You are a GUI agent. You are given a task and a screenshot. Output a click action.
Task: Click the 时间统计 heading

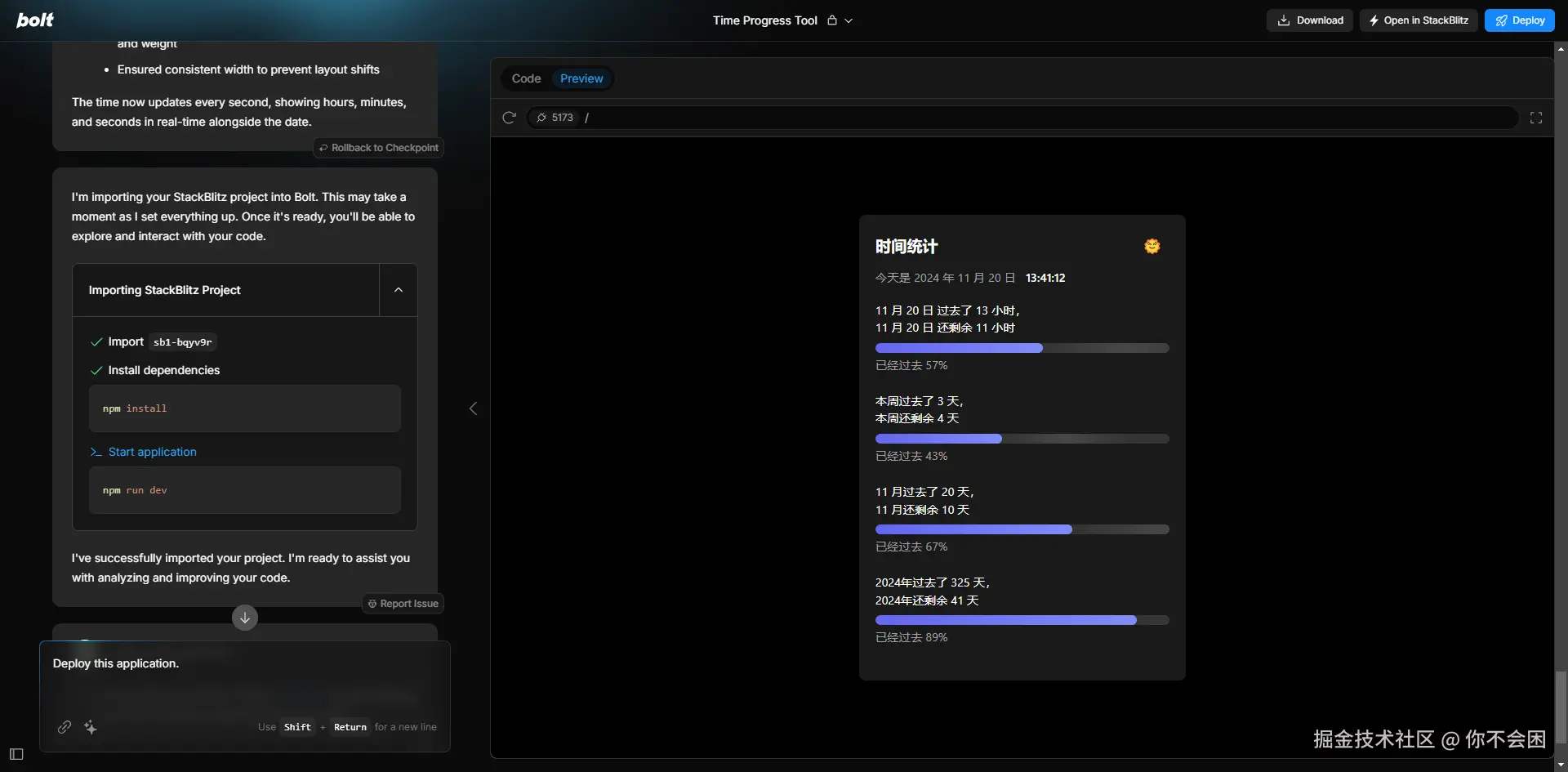click(x=906, y=247)
